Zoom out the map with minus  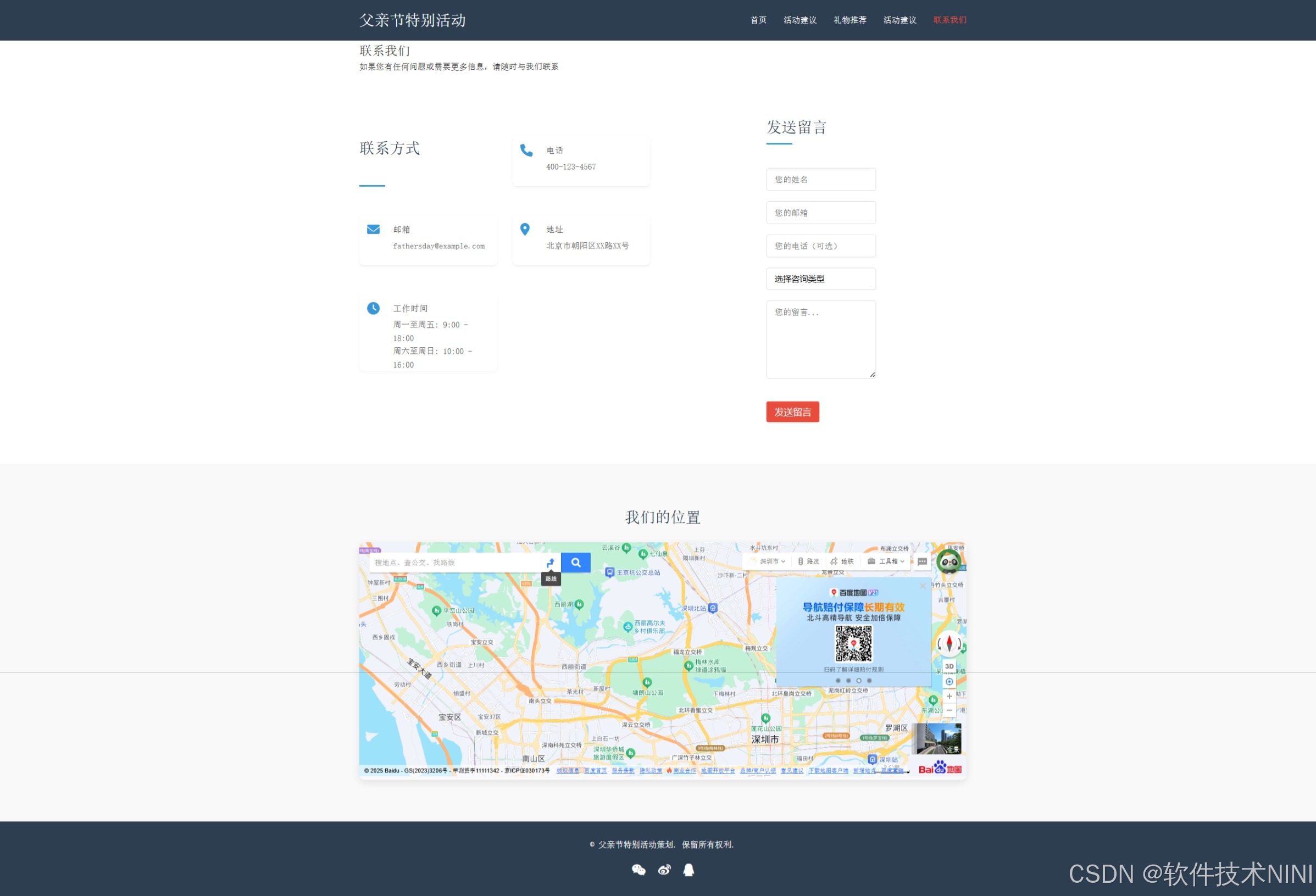point(949,710)
